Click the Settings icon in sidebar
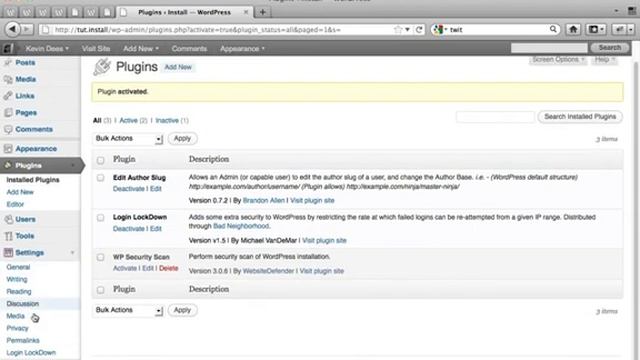640x360 pixels. pos(8,253)
